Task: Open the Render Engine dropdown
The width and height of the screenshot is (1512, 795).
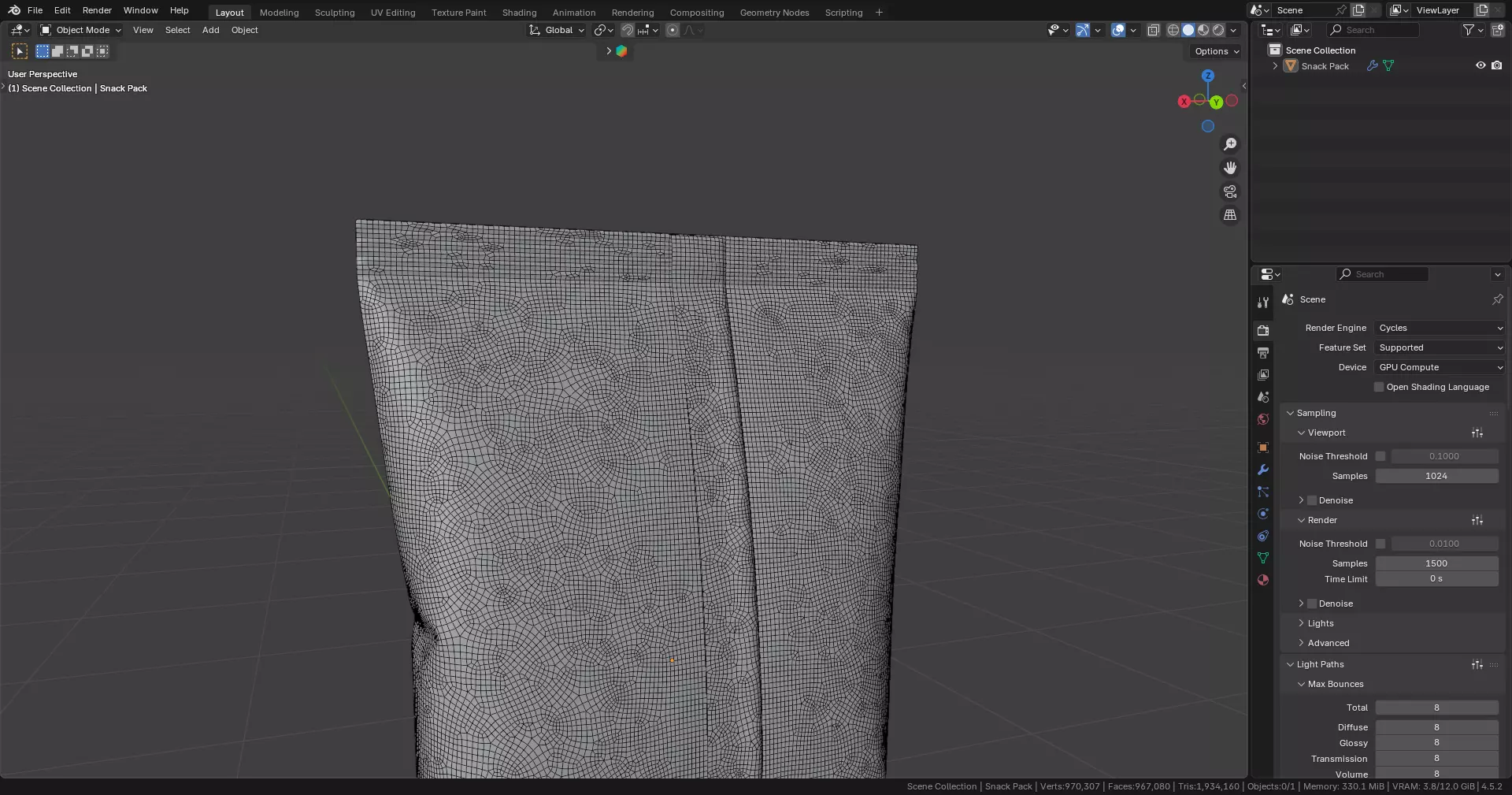Action: [x=1440, y=328]
